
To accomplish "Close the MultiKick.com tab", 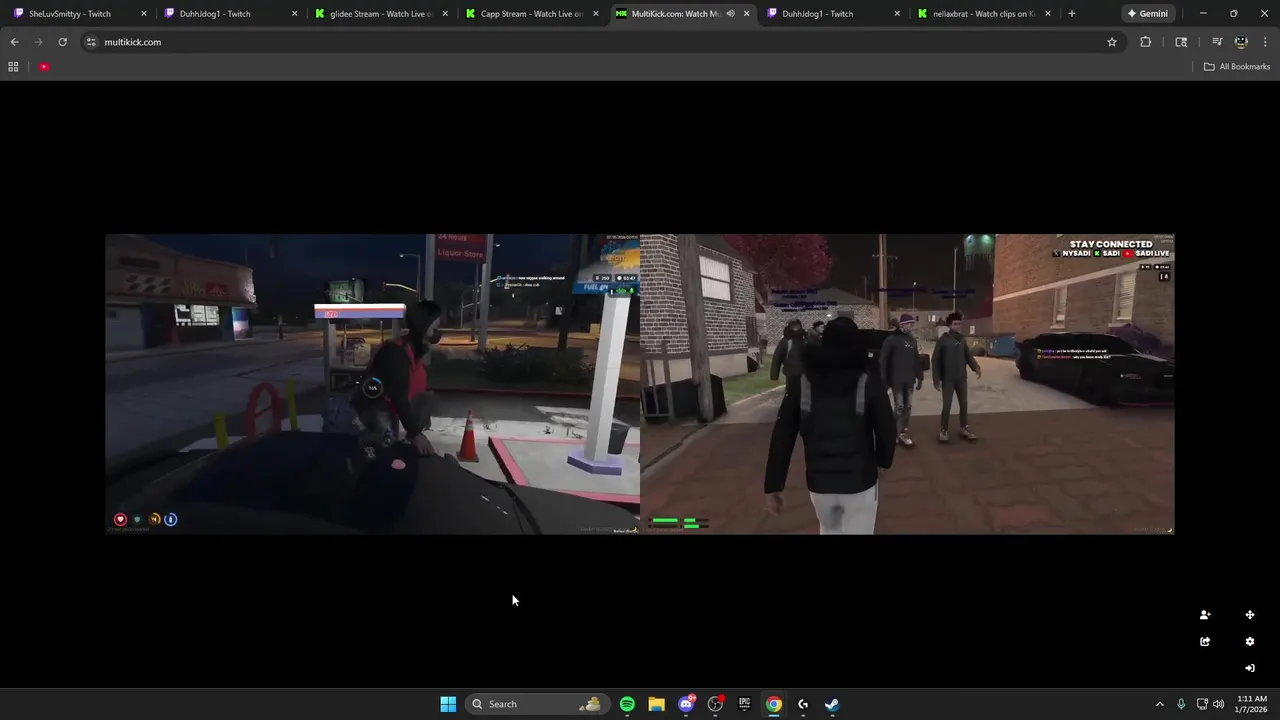I will 746,14.
